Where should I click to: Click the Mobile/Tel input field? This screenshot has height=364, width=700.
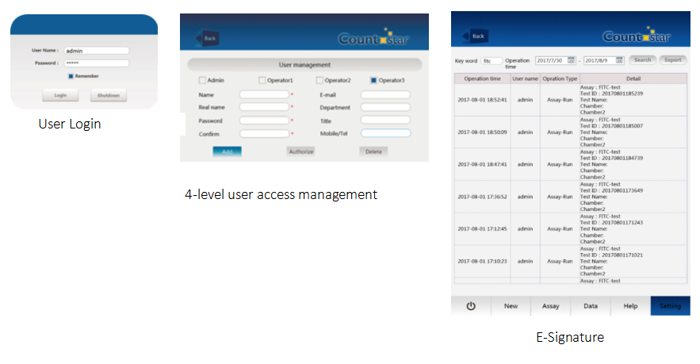click(385, 133)
